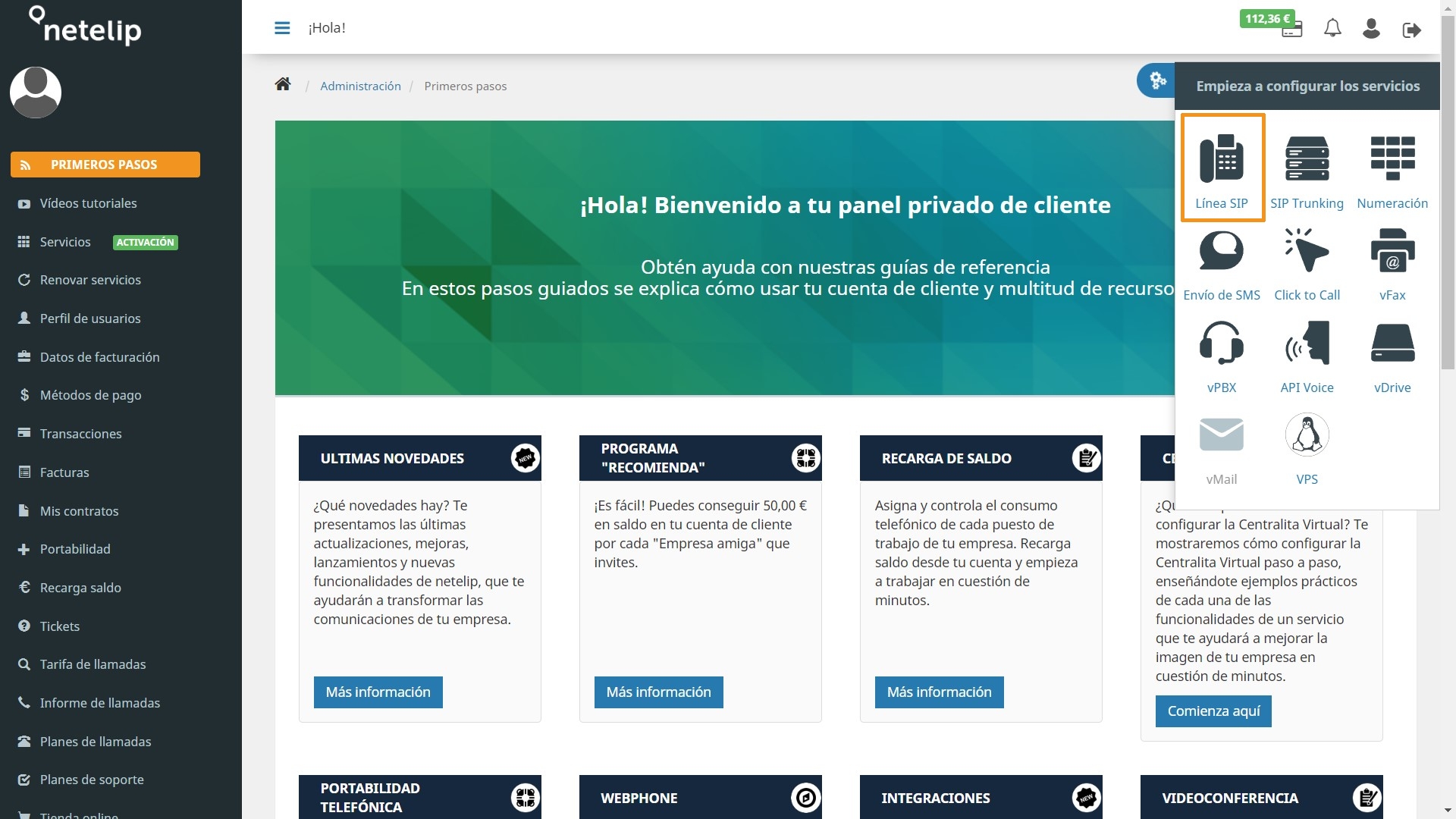The height and width of the screenshot is (819, 1456).
Task: Expand the Administración breadcrumb dropdown
Action: pos(361,86)
